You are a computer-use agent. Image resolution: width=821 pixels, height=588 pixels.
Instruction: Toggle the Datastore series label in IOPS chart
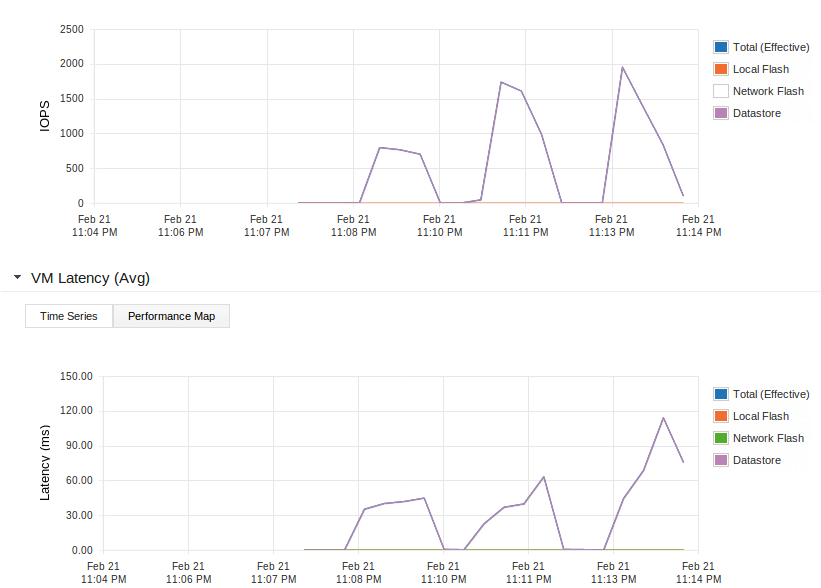pyautogui.click(x=757, y=113)
